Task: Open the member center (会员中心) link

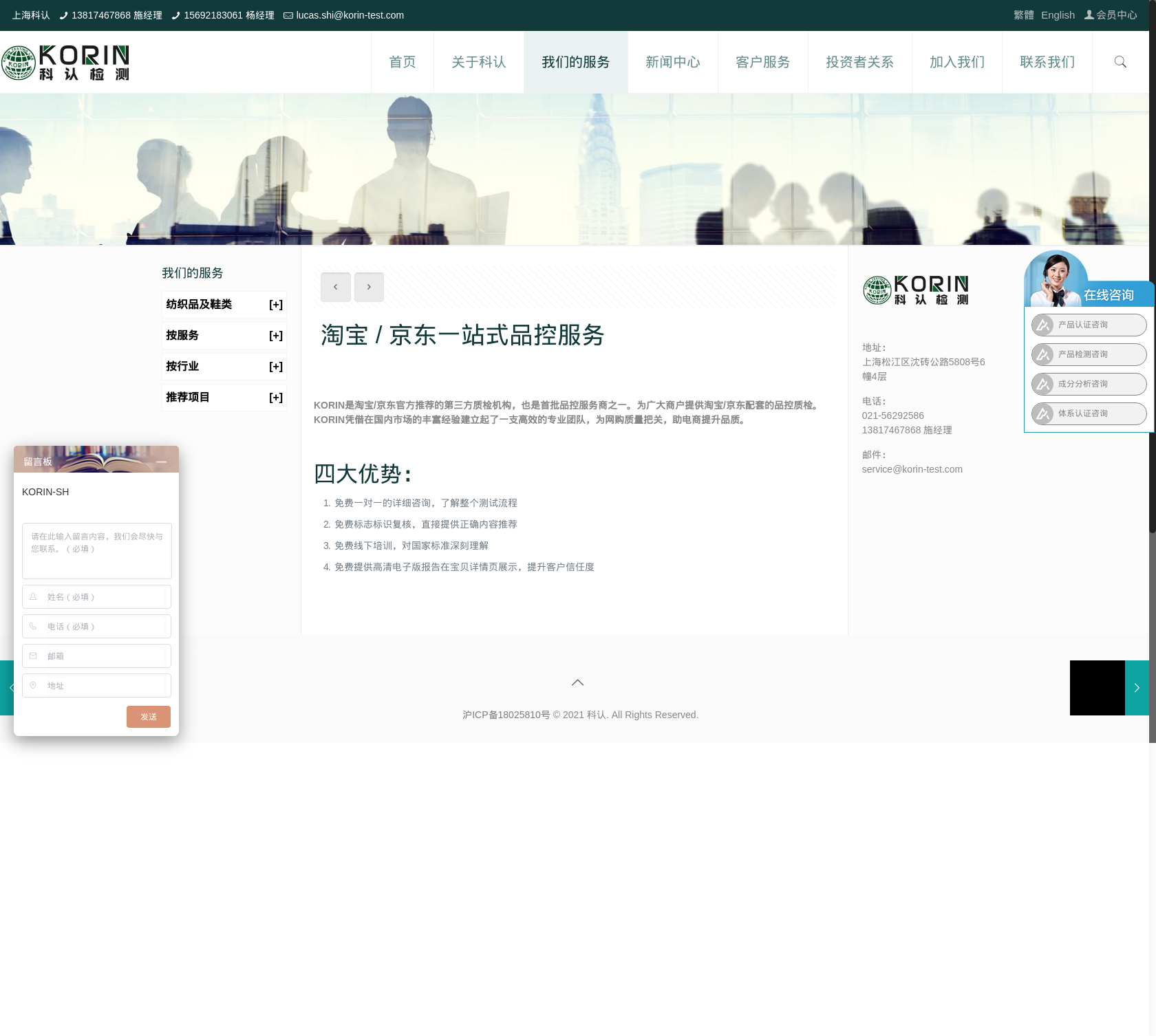Action: point(1111,15)
